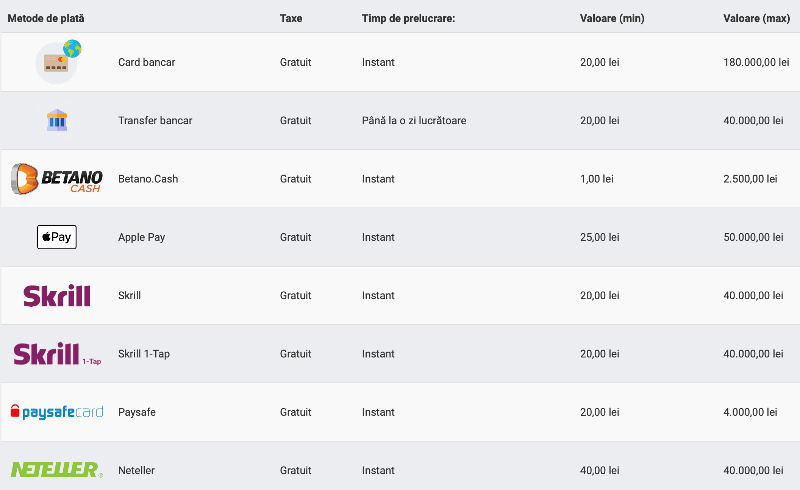
Task: Click the Apple Pay logo
Action: (x=57, y=237)
